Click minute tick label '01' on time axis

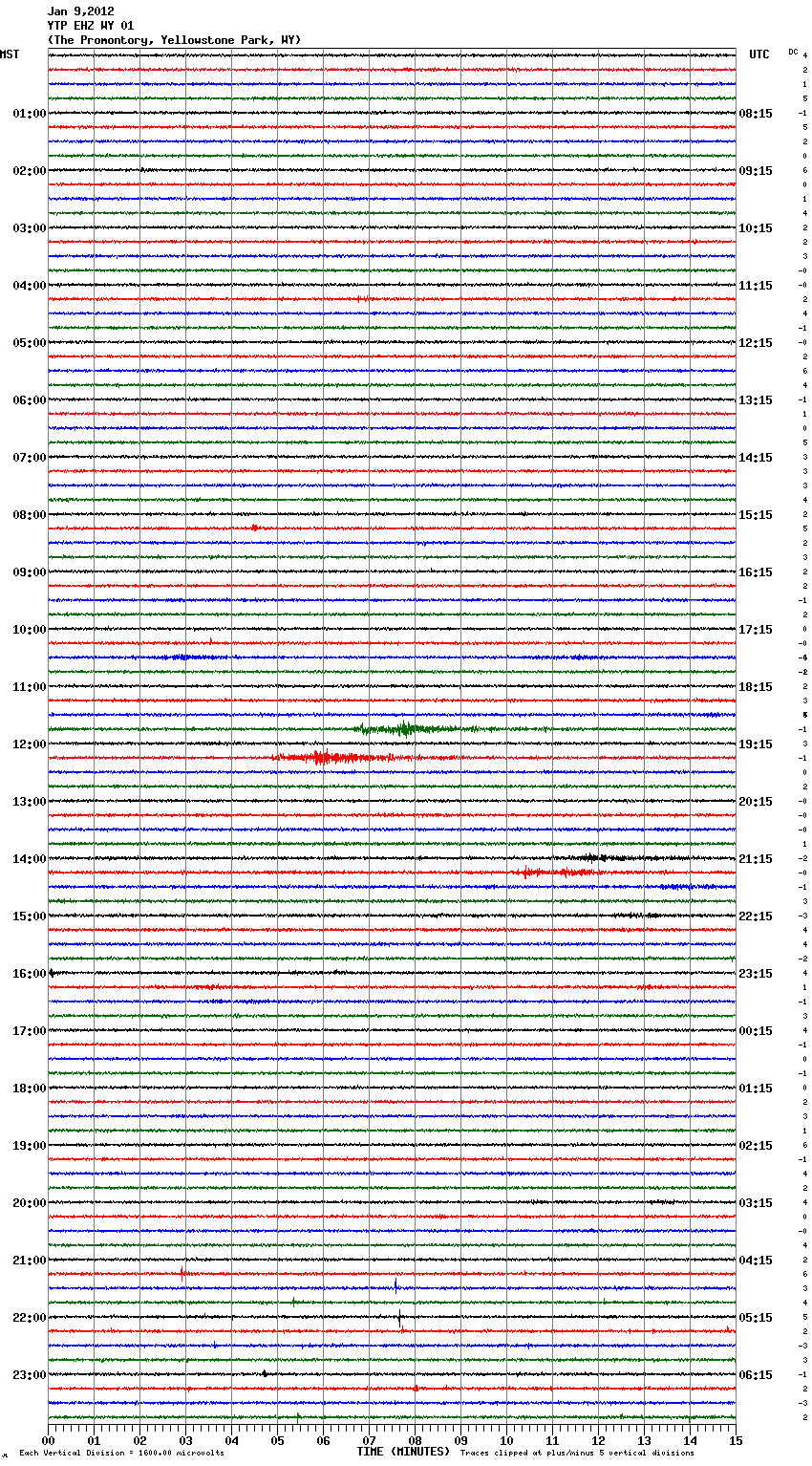coord(94,1440)
